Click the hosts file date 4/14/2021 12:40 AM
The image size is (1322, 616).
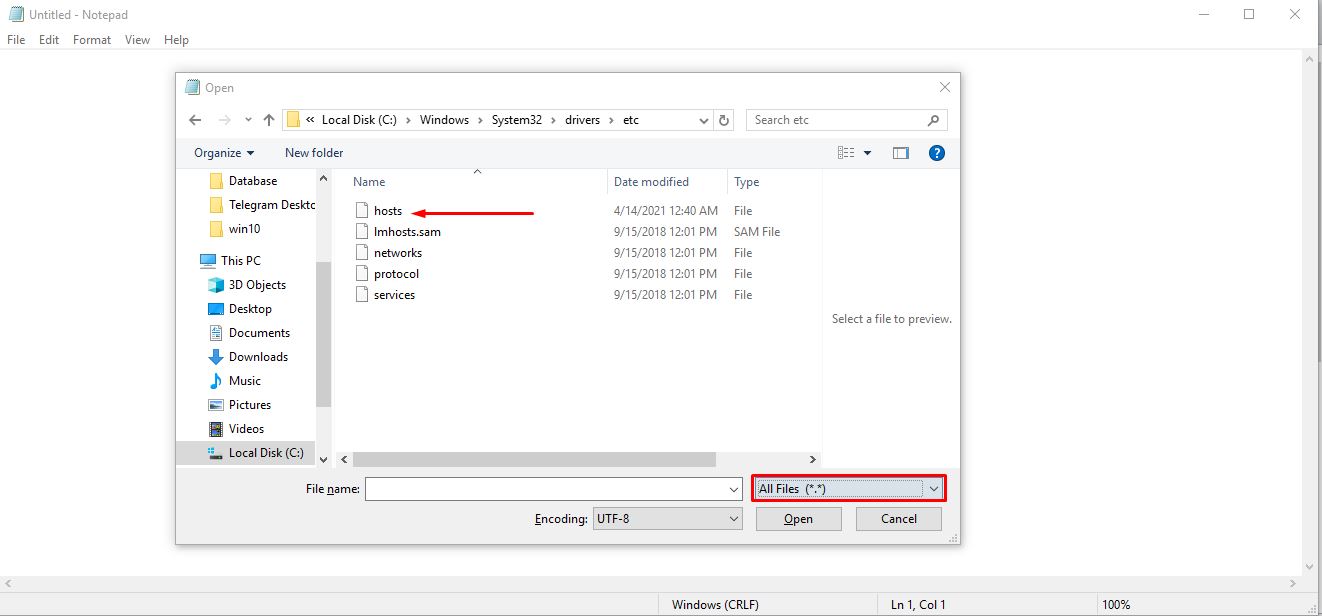pos(666,211)
